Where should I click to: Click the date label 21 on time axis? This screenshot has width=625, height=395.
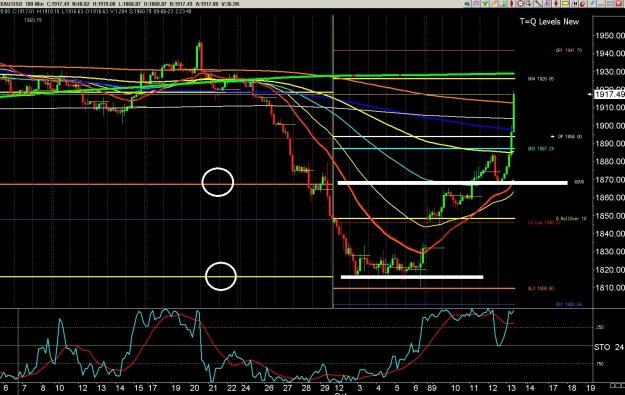click(213, 389)
